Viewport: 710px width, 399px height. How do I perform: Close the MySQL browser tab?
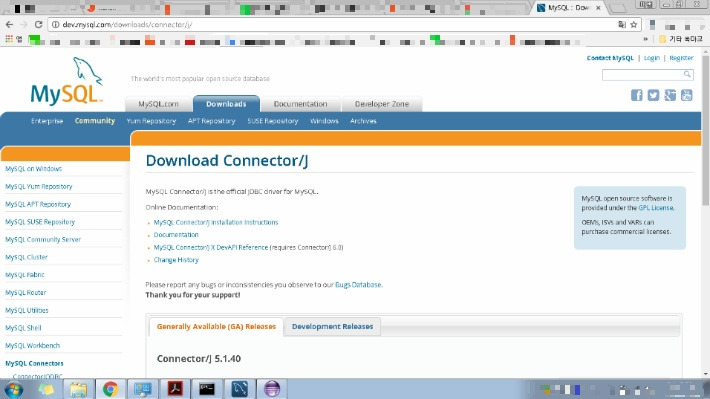(x=598, y=8)
